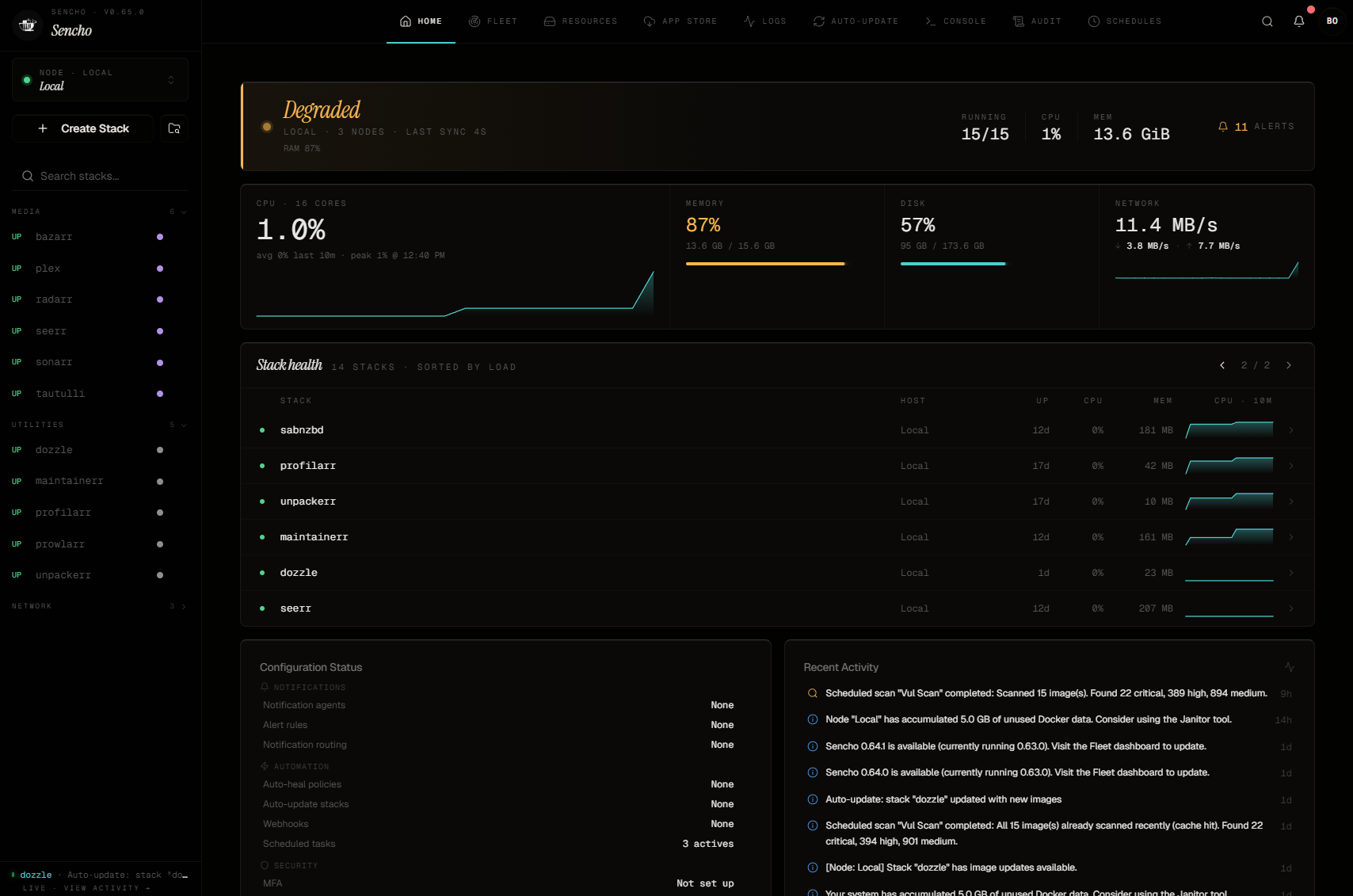
Task: Focus the Search stacks input field
Action: [x=100, y=176]
